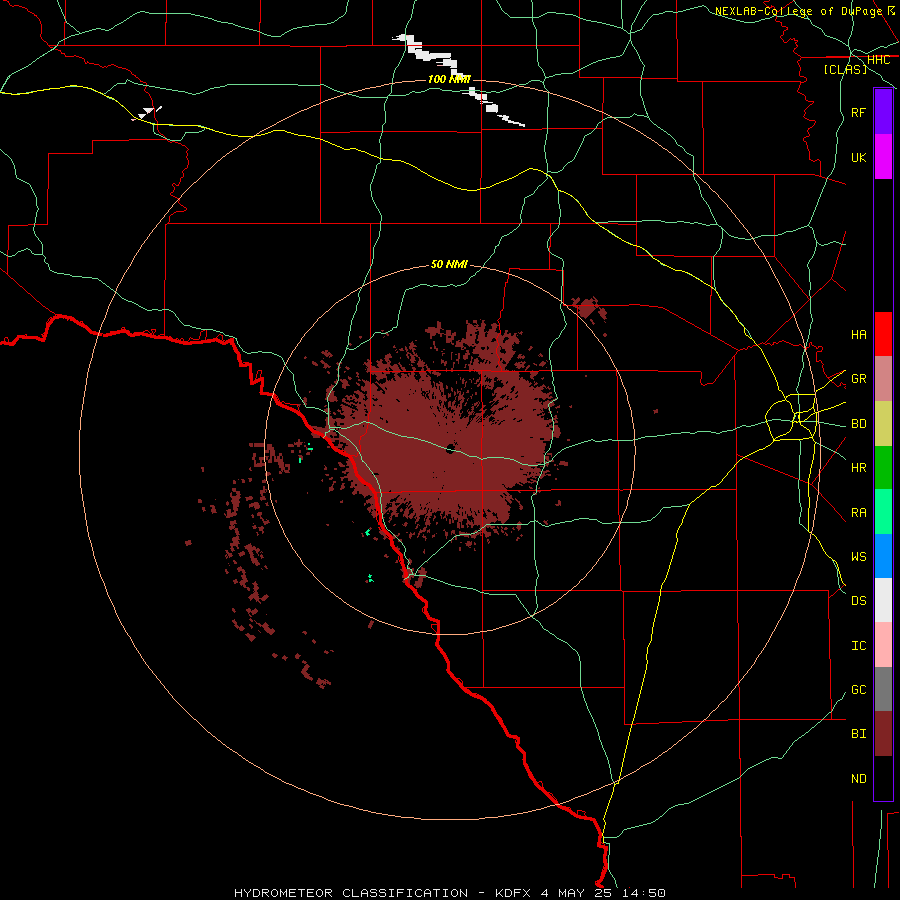Viewport: 900px width, 900px height.
Task: Click the light pink IC legend swatch
Action: 883,645
